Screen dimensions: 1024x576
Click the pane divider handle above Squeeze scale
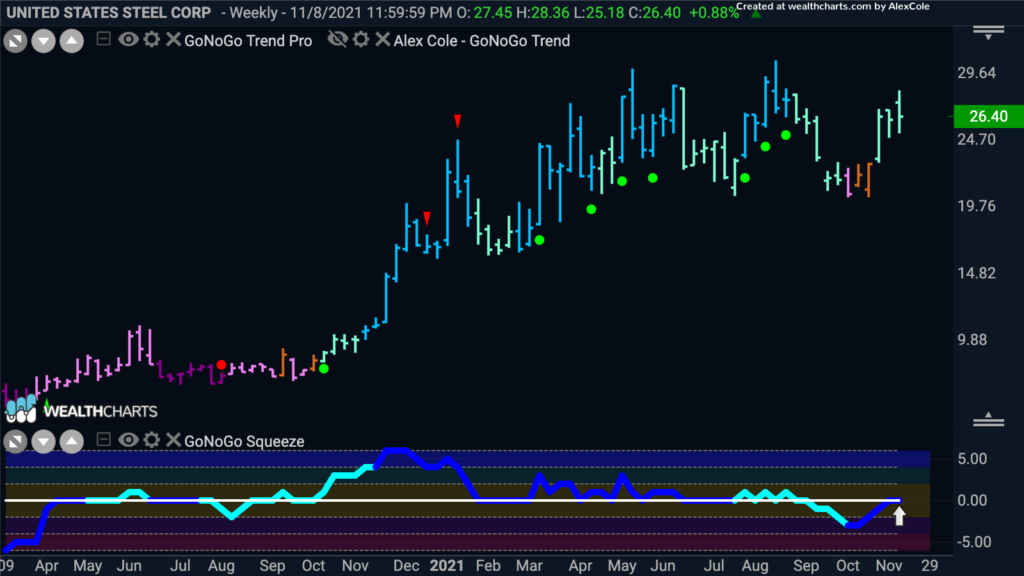tap(989, 420)
